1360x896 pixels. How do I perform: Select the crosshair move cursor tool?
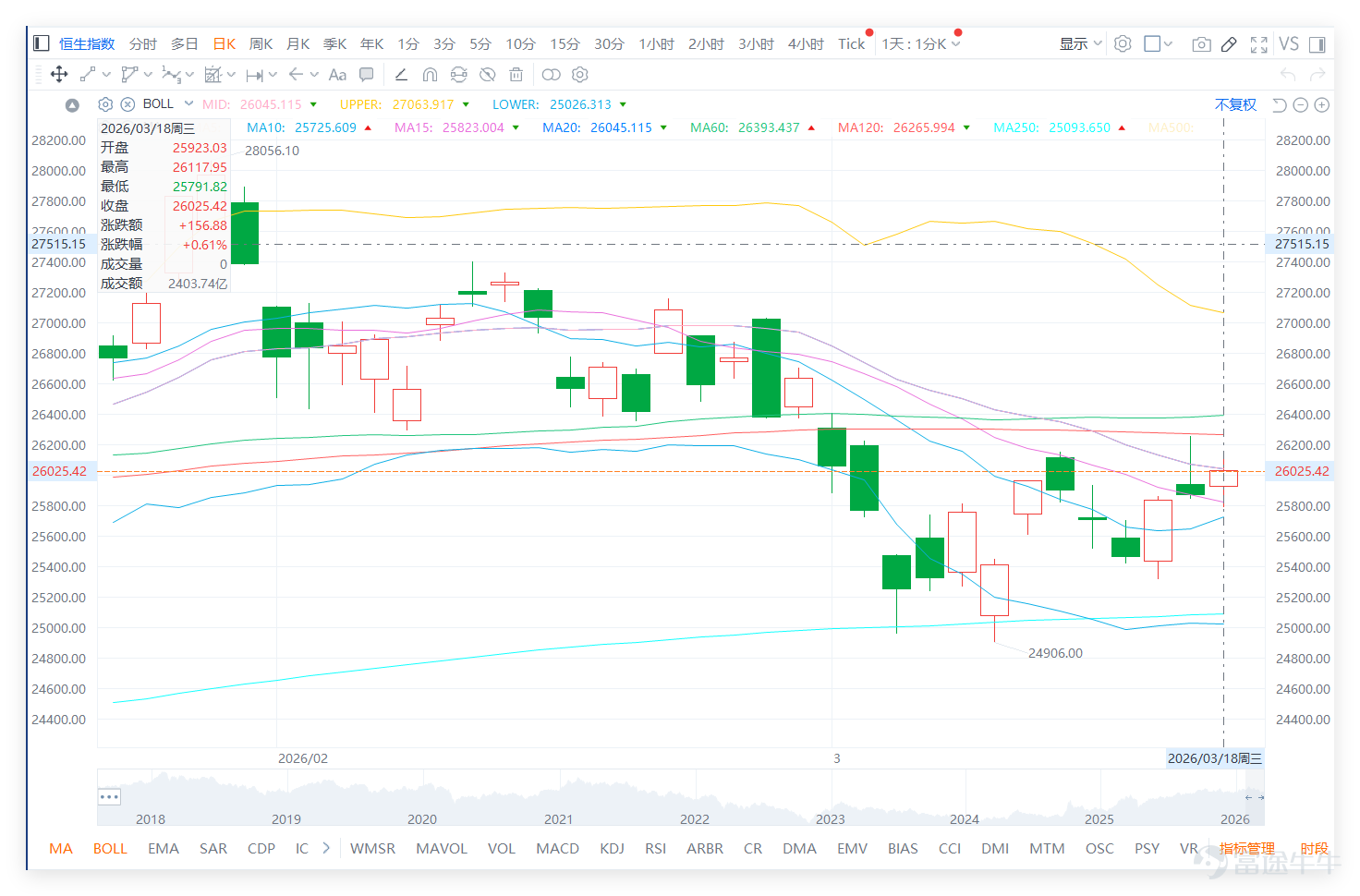tap(59, 75)
